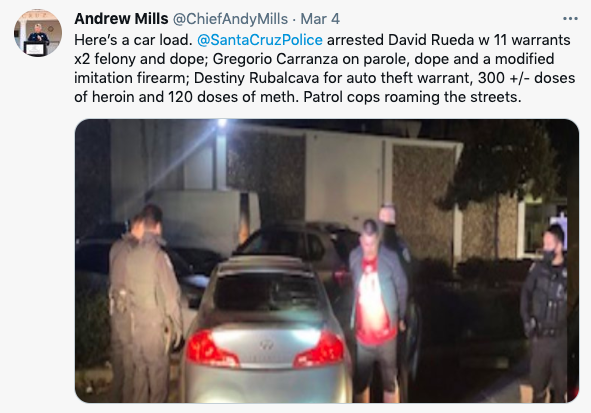Open the attached arrest photo

pyautogui.click(x=327, y=261)
